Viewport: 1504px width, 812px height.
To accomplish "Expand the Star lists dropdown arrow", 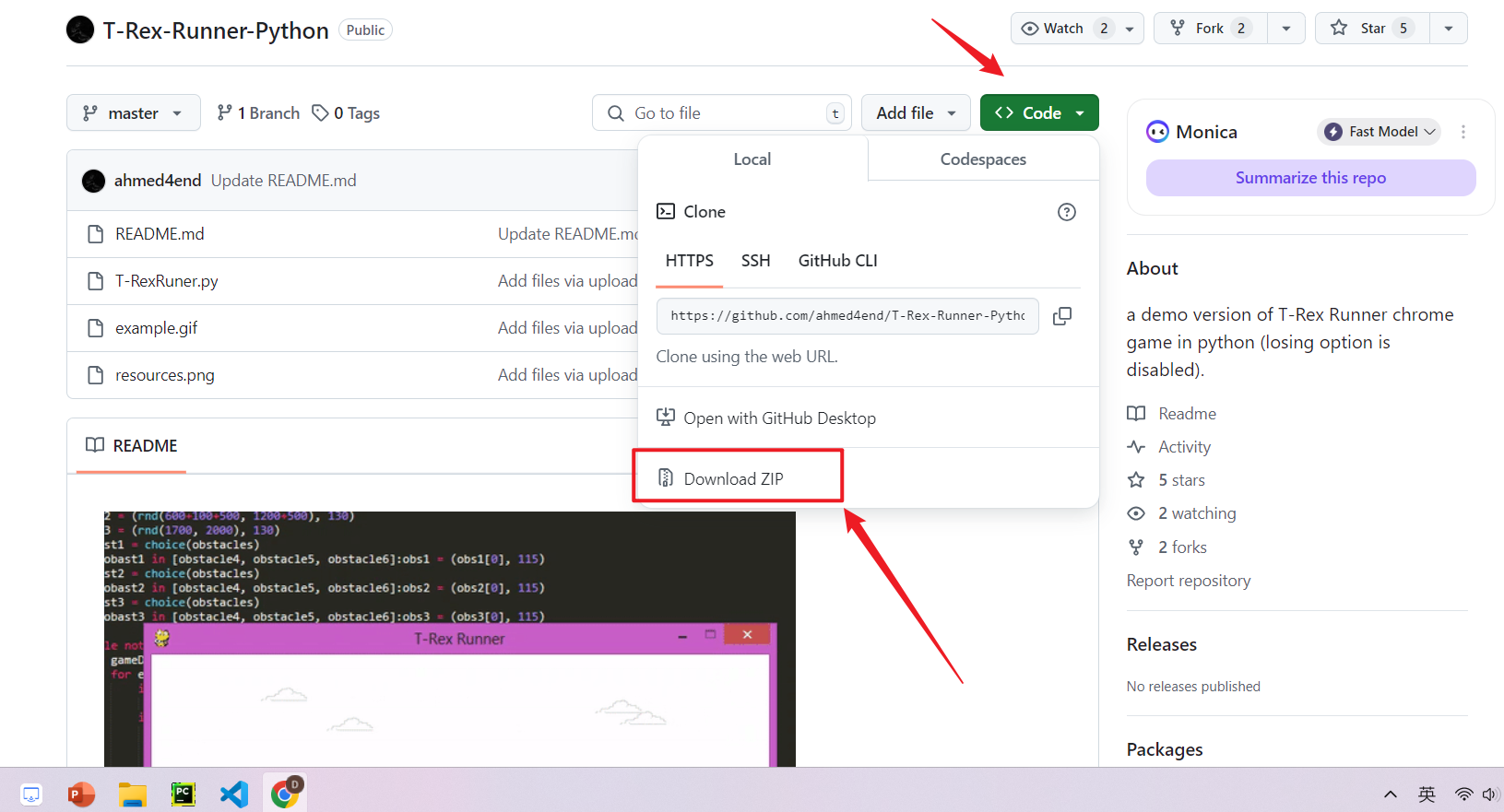I will click(x=1449, y=29).
